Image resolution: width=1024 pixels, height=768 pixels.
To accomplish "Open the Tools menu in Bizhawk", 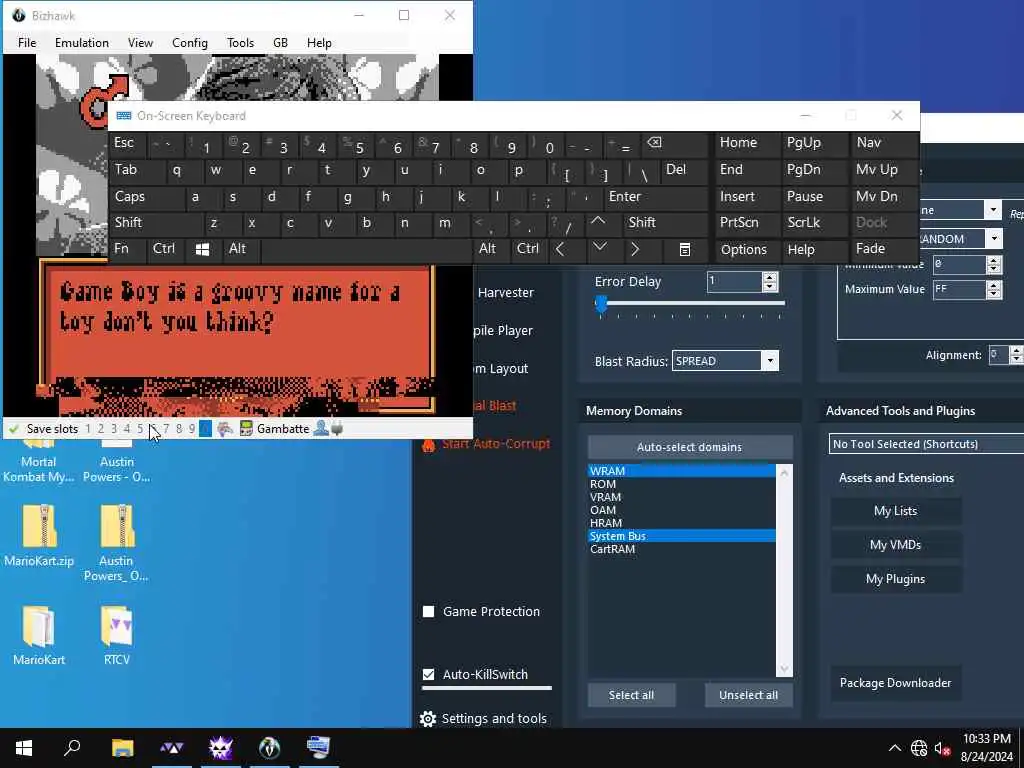I will (240, 43).
